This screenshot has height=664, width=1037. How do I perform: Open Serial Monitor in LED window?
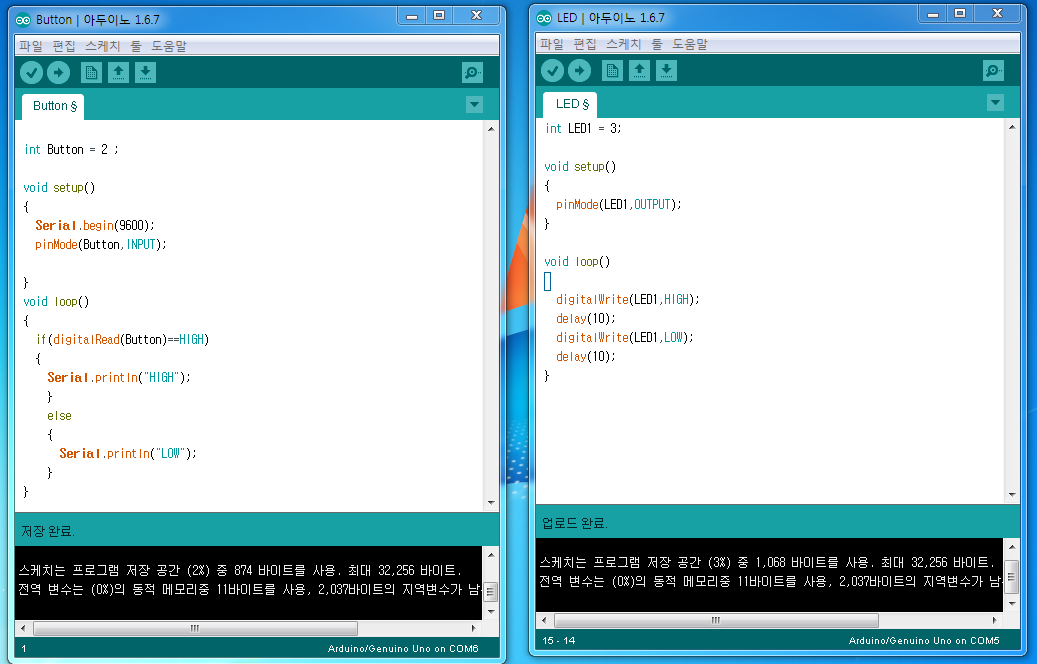993,70
